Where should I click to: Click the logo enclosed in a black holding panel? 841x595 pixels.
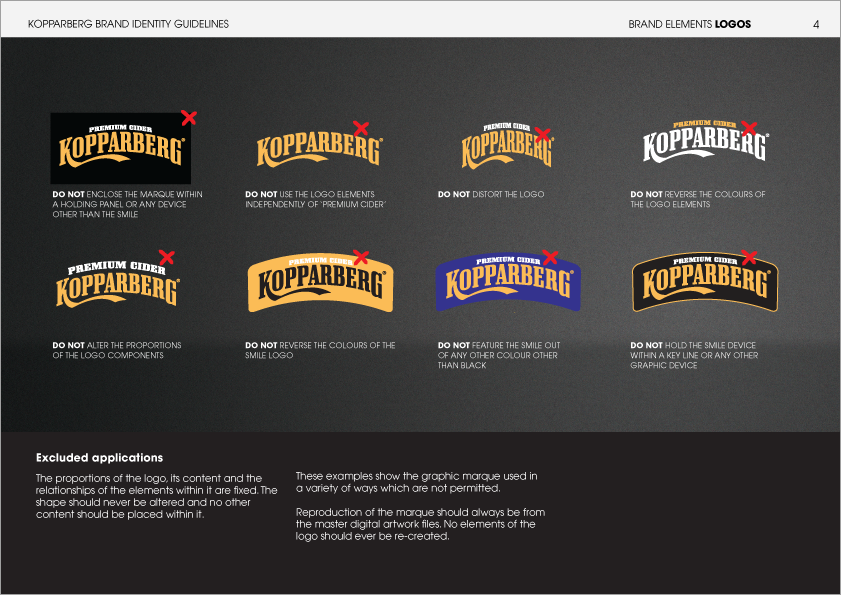(x=121, y=148)
